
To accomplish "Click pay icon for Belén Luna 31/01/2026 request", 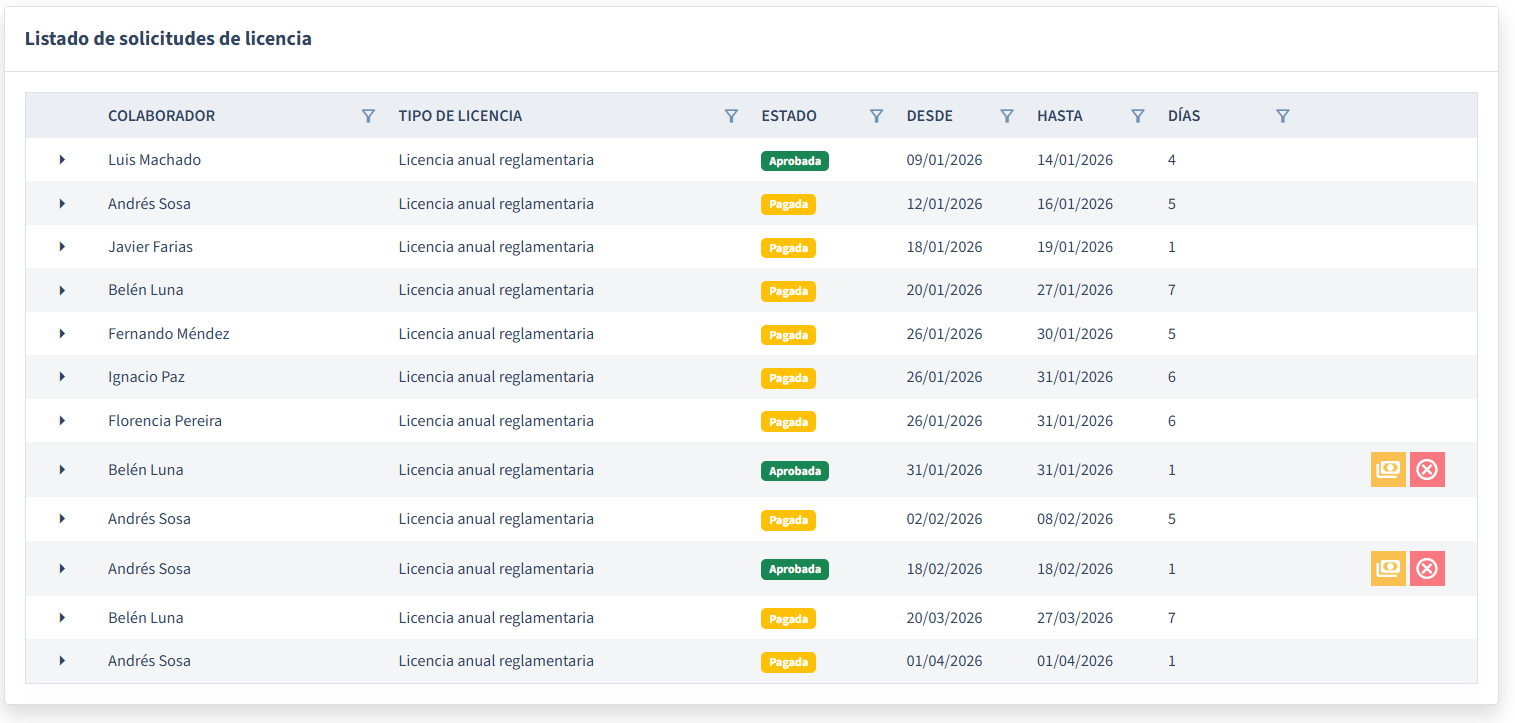I will click(1387, 470).
